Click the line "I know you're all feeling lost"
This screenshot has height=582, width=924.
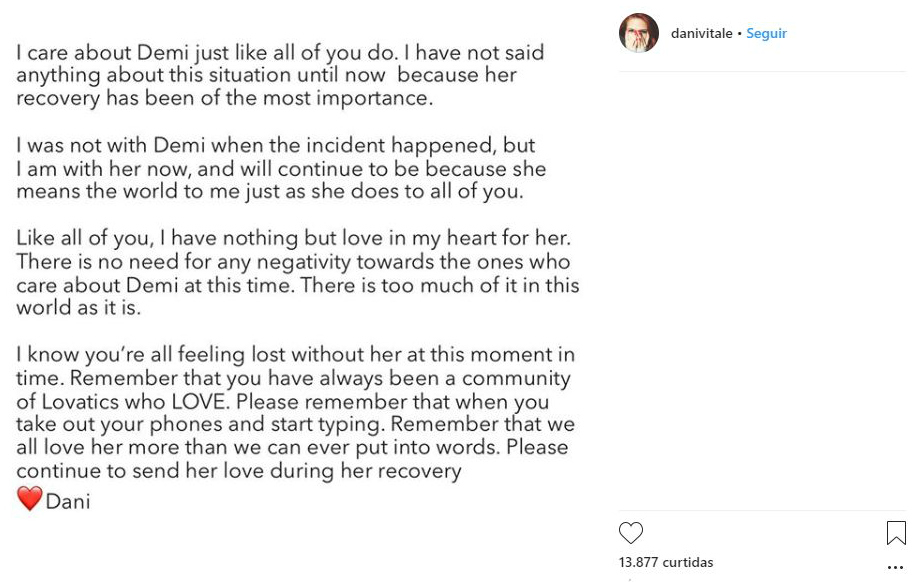295,355
